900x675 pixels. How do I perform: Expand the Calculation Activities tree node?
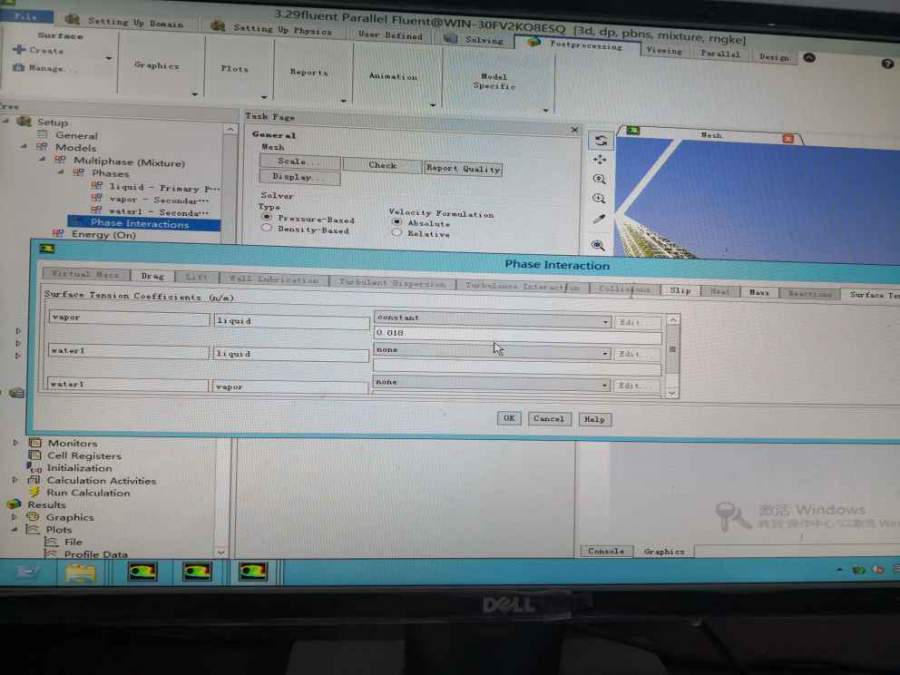pyautogui.click(x=15, y=479)
